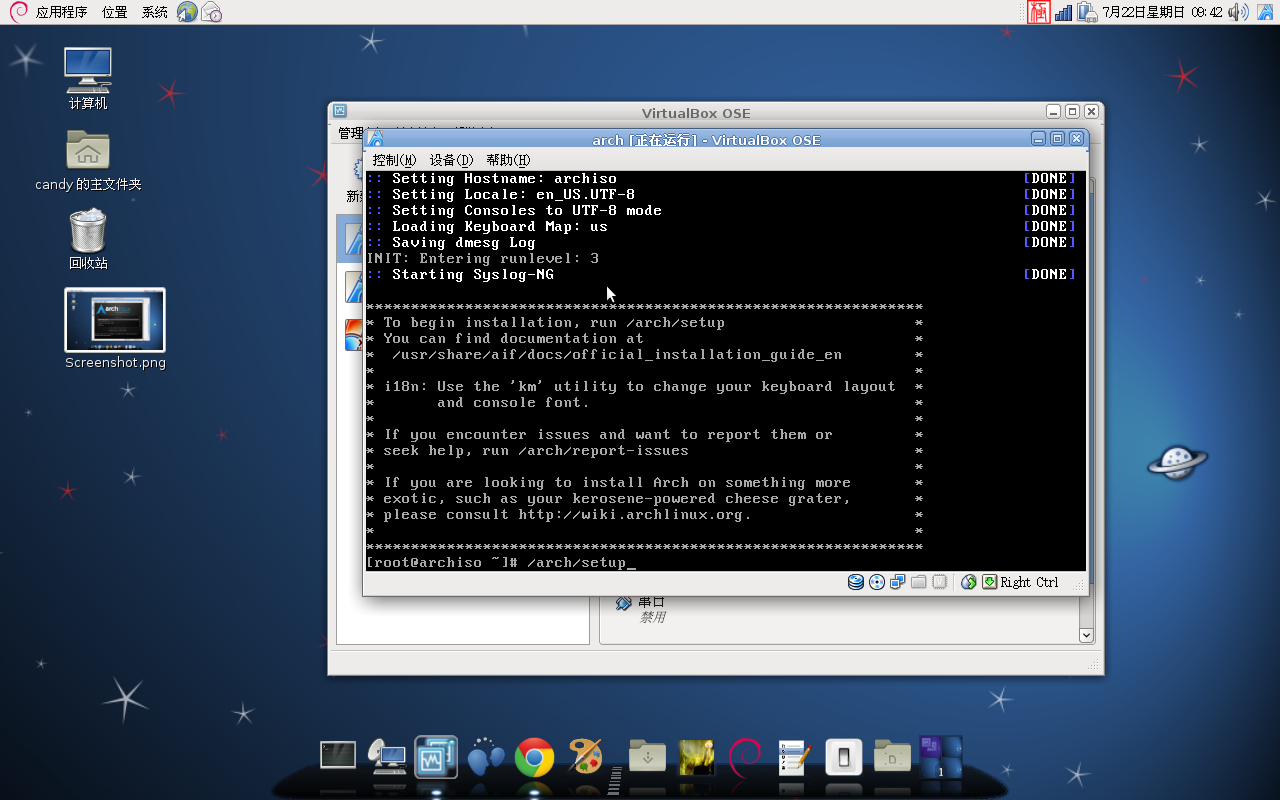Click the http://wiki.archlinux.org text in console

click(631, 514)
